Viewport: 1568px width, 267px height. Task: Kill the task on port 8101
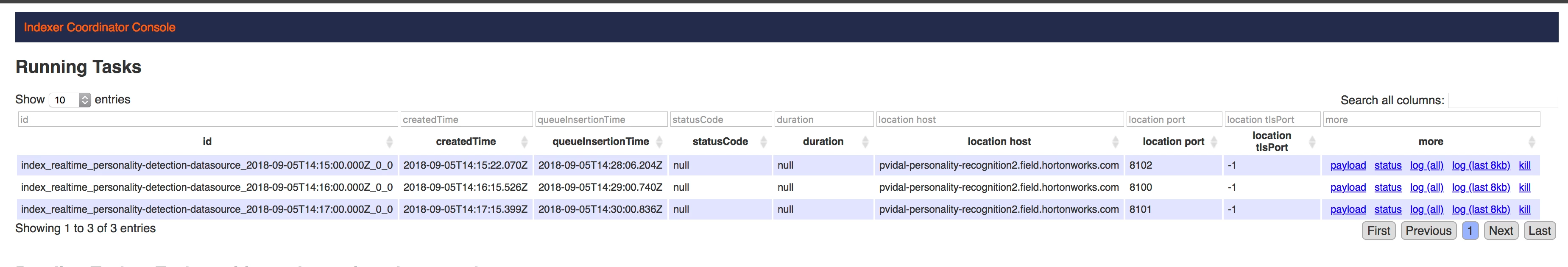click(1524, 209)
